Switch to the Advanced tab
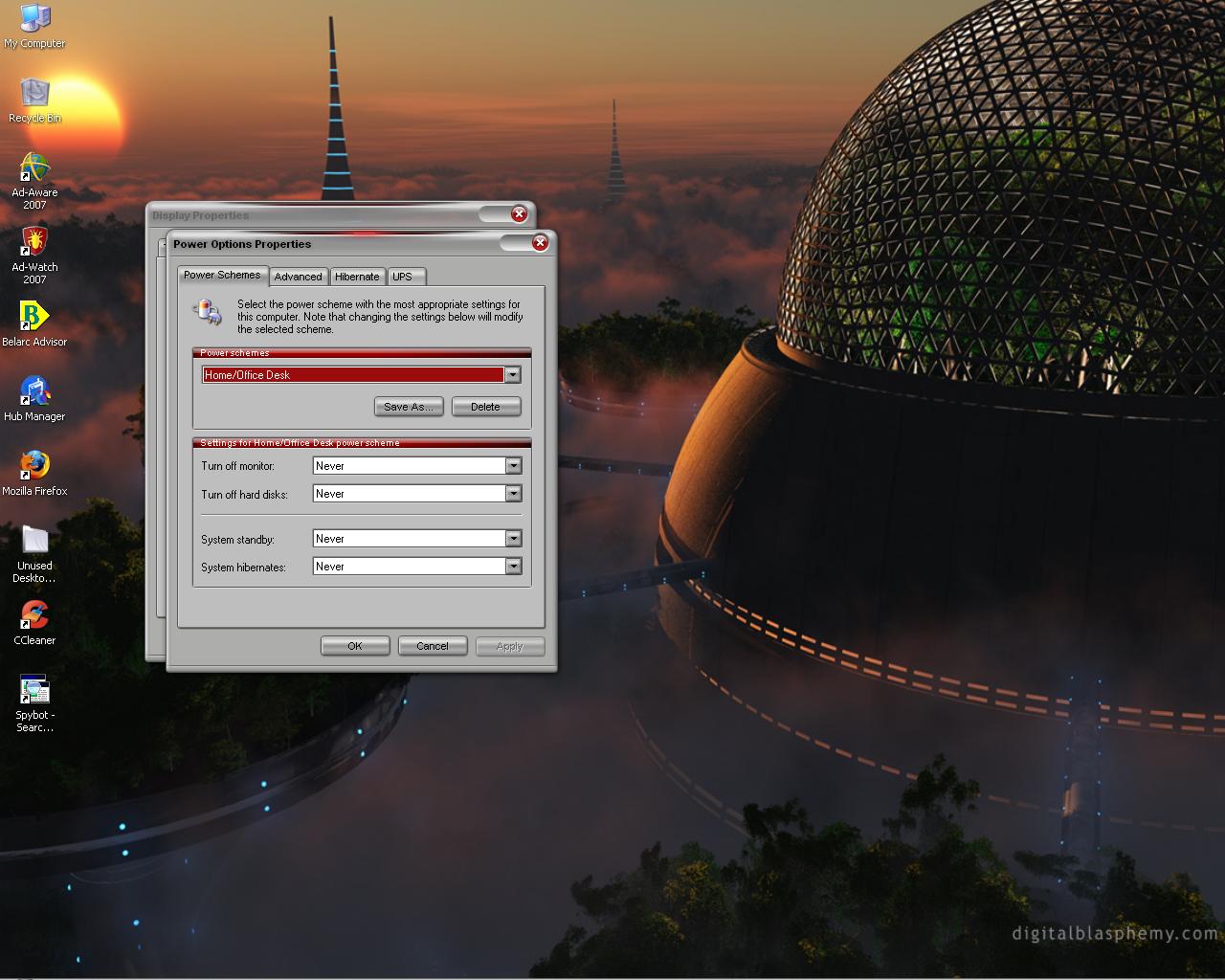Image resolution: width=1225 pixels, height=980 pixels. coord(298,277)
